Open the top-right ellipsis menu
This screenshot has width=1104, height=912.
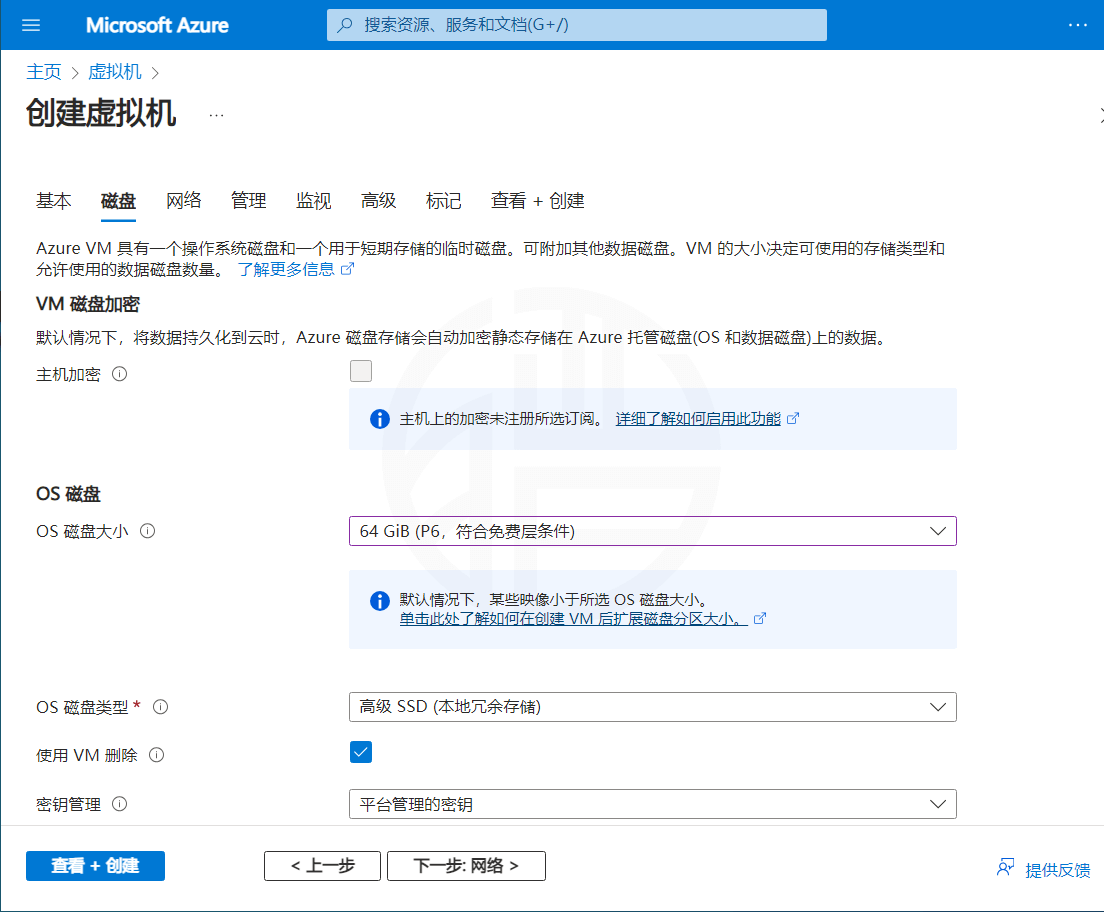pos(1077,25)
